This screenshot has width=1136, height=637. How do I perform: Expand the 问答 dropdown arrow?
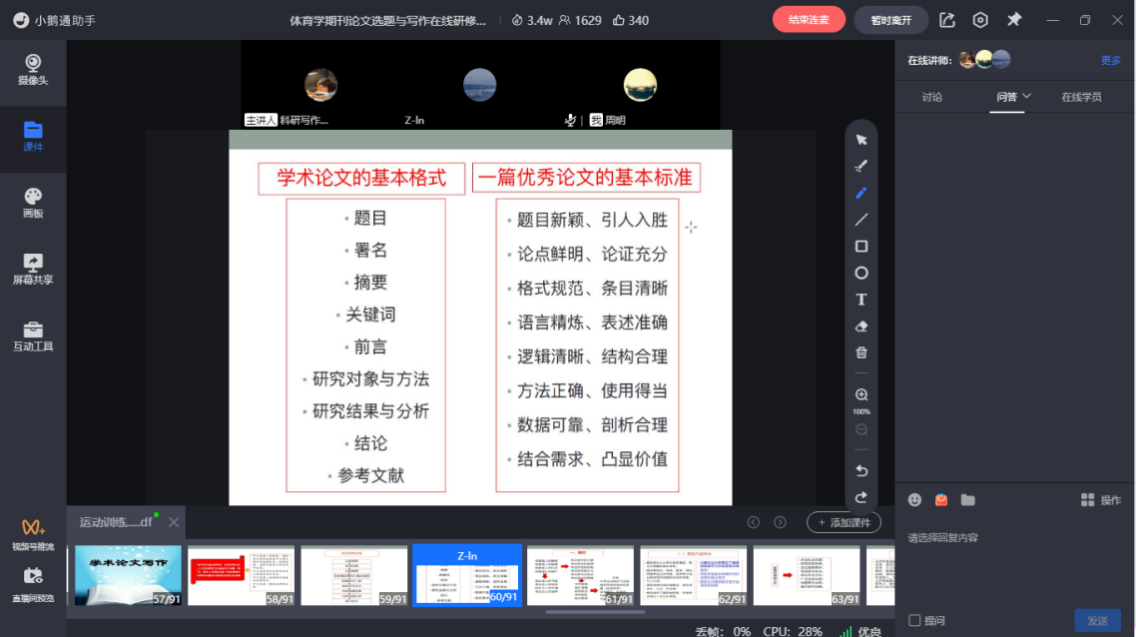click(1026, 97)
